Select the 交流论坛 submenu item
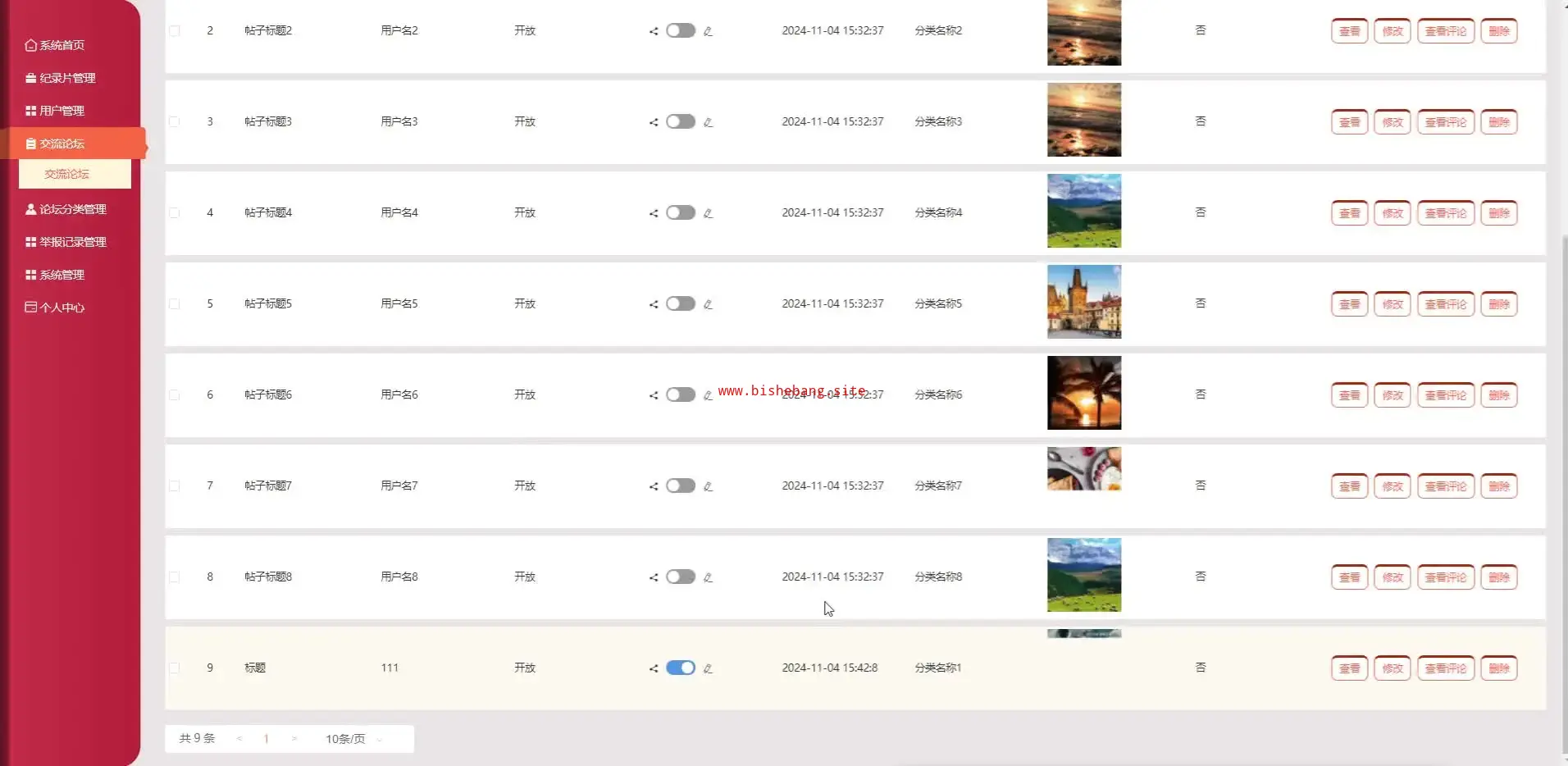This screenshot has width=1568, height=766. coord(75,174)
